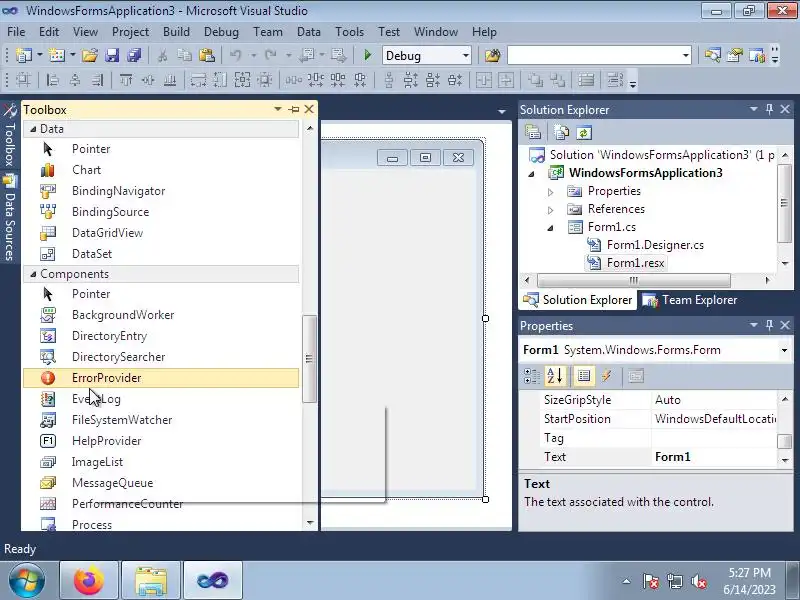800x600 pixels.
Task: Click the Save icon in toolbar
Action: (112, 55)
